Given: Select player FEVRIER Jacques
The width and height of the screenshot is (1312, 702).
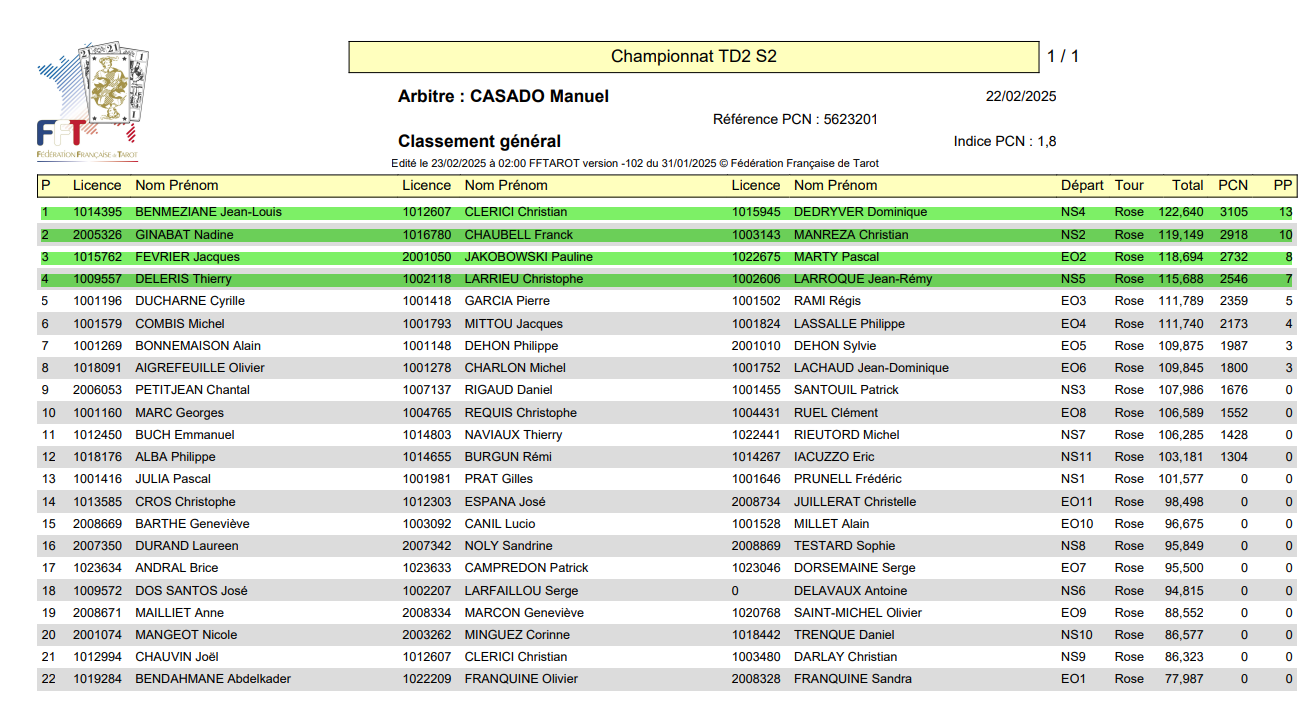Looking at the screenshot, I should 188,257.
